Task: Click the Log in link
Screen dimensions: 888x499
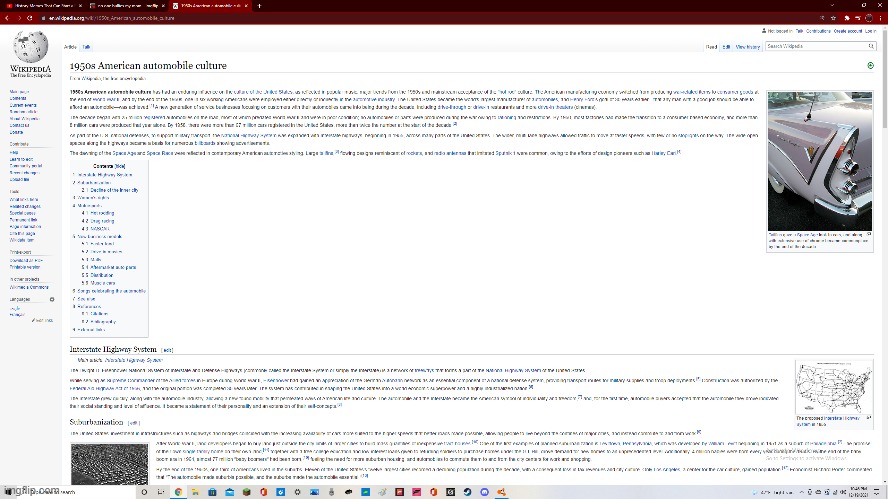Action: coord(869,31)
